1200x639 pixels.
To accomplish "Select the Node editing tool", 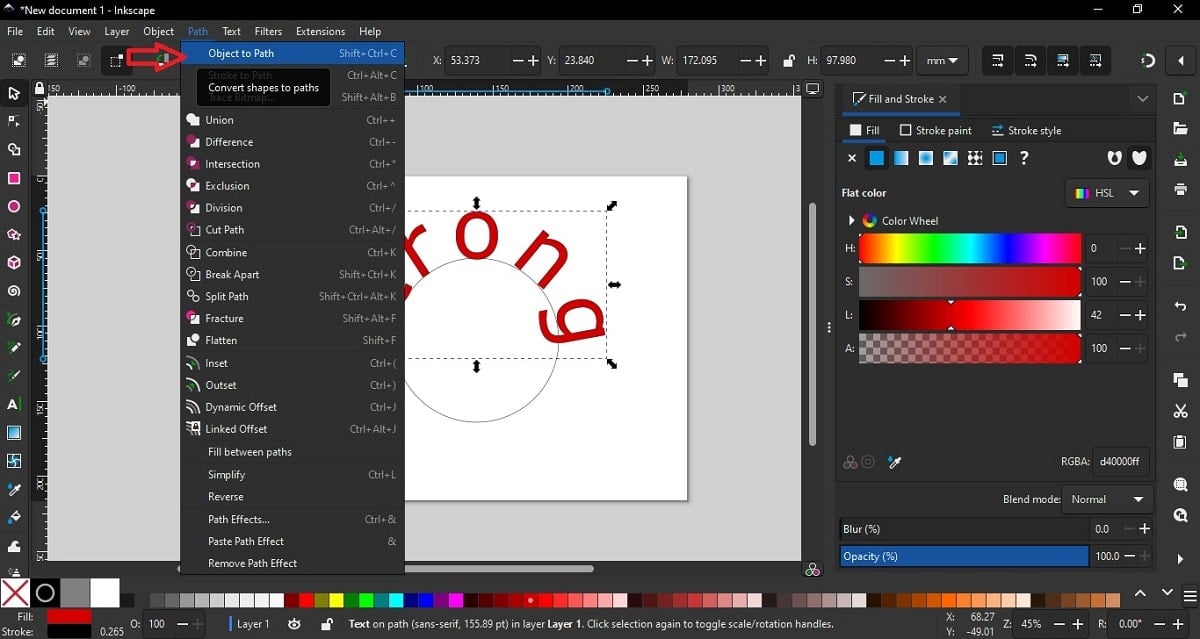I will tap(14, 121).
